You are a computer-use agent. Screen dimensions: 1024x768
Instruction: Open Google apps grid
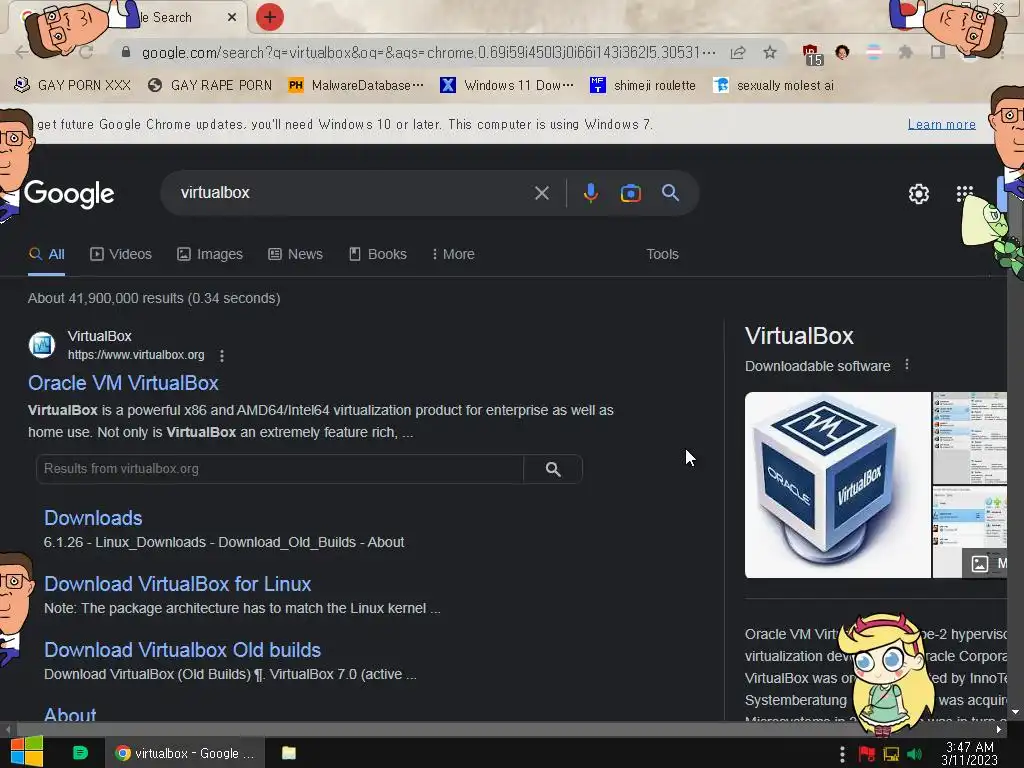965,193
